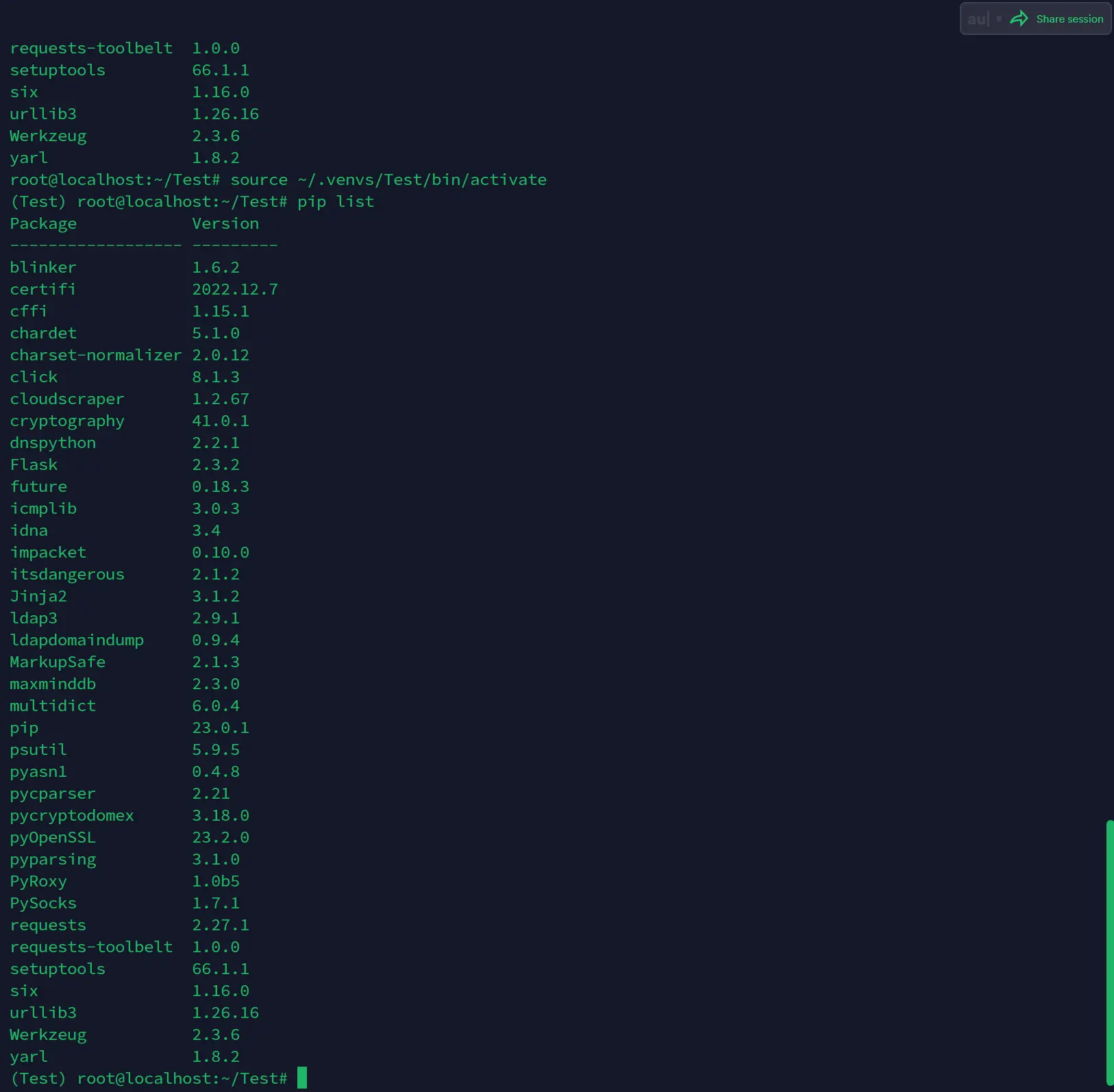Click the small dot beside the input field
This screenshot has height=1092, width=1114.
[x=1000, y=18]
